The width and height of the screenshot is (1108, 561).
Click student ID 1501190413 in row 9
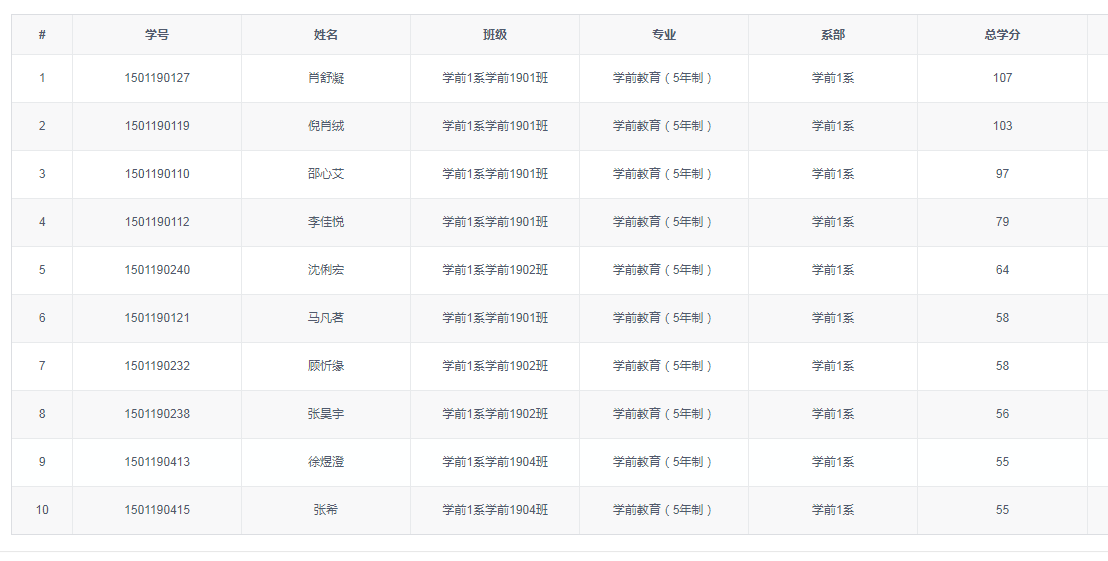coord(157,462)
